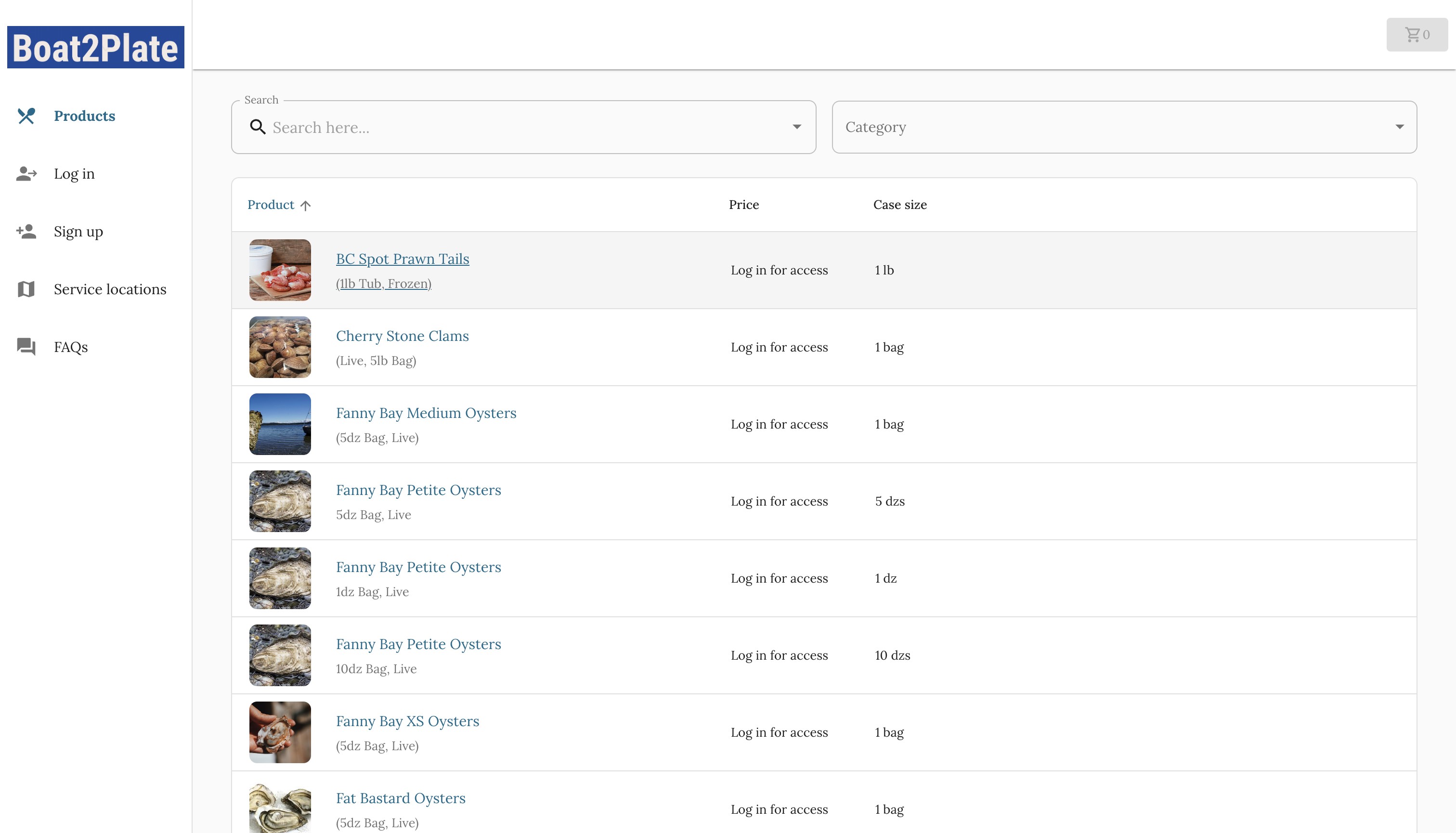Open the Cherry Stone Clams link
1456x833 pixels.
pos(402,336)
